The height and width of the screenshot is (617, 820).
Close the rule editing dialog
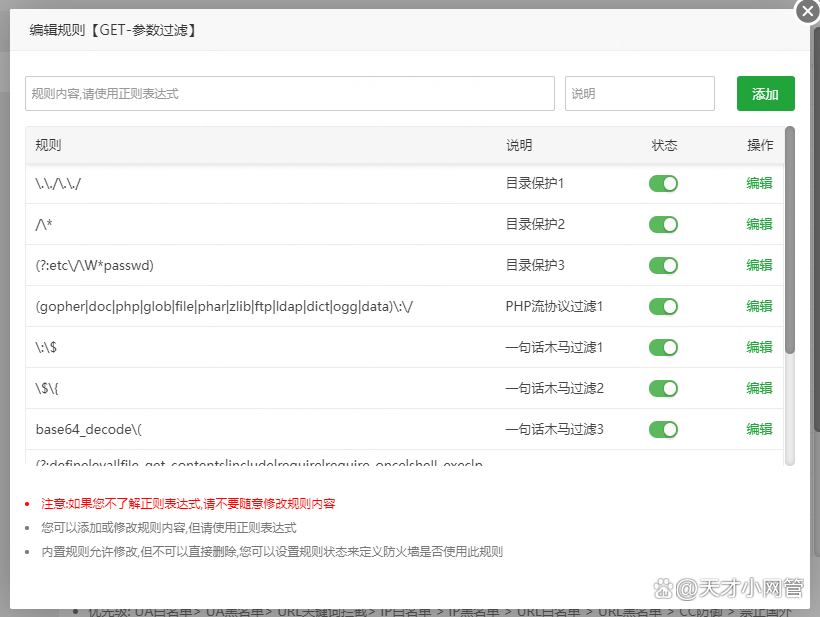click(808, 12)
